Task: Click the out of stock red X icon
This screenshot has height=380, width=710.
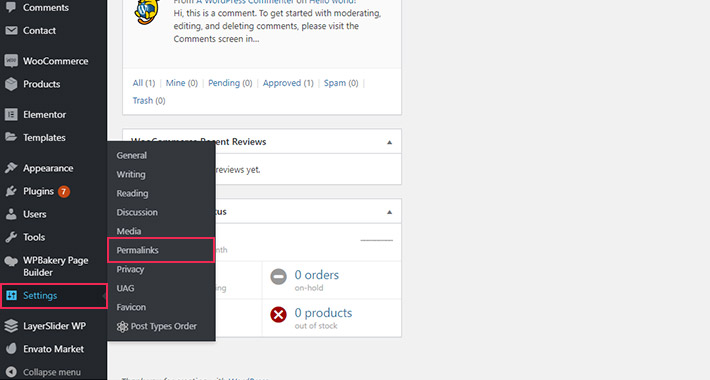Action: [278, 314]
